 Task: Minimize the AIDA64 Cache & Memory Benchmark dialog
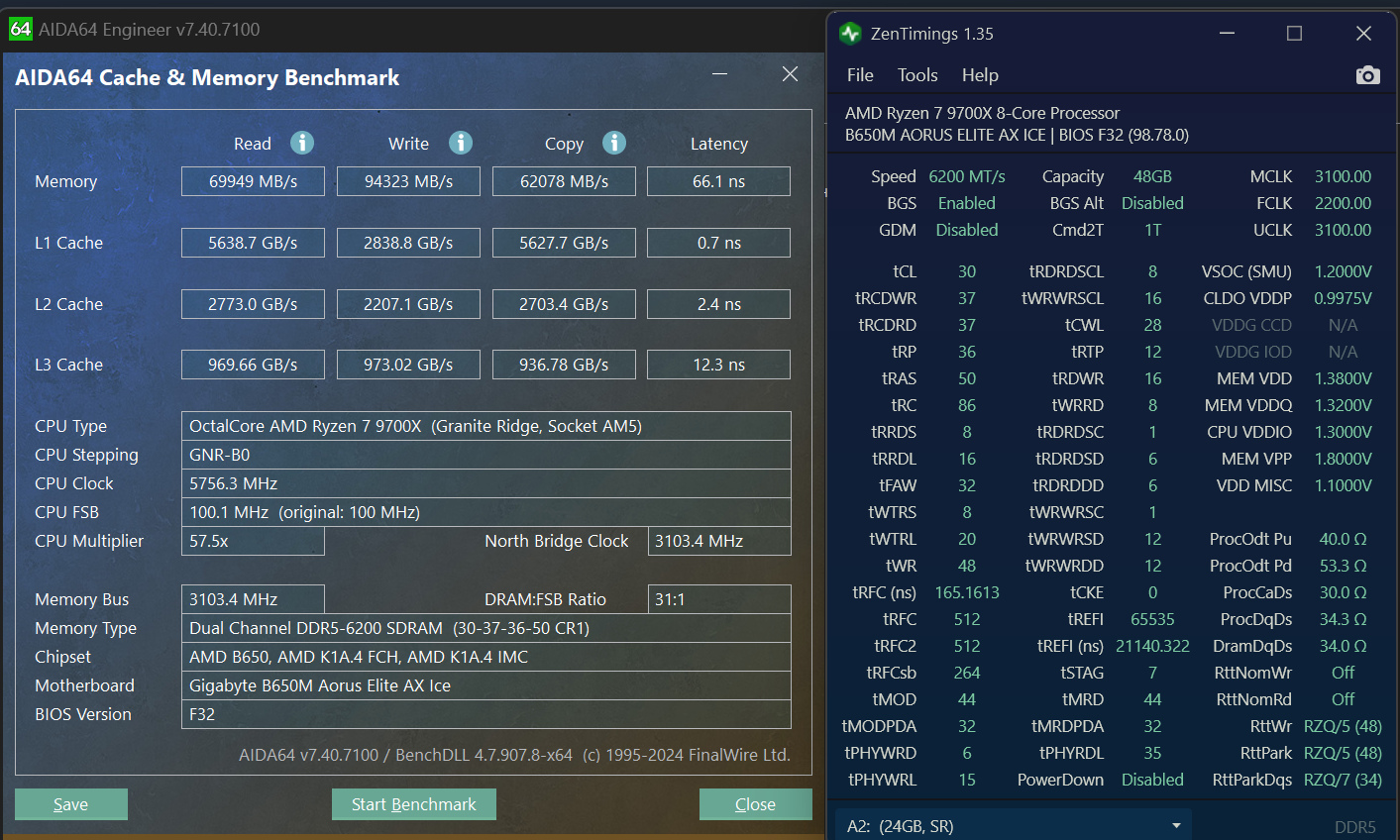[x=719, y=74]
